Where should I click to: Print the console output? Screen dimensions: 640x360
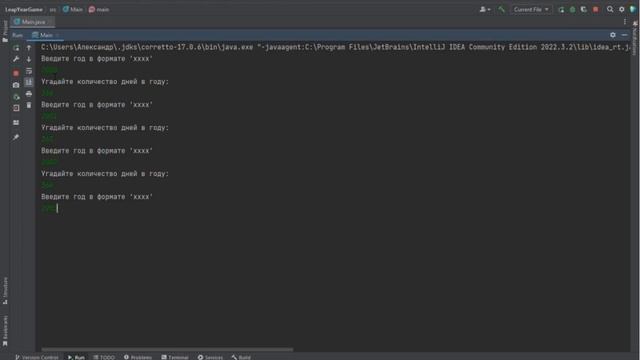[29, 94]
